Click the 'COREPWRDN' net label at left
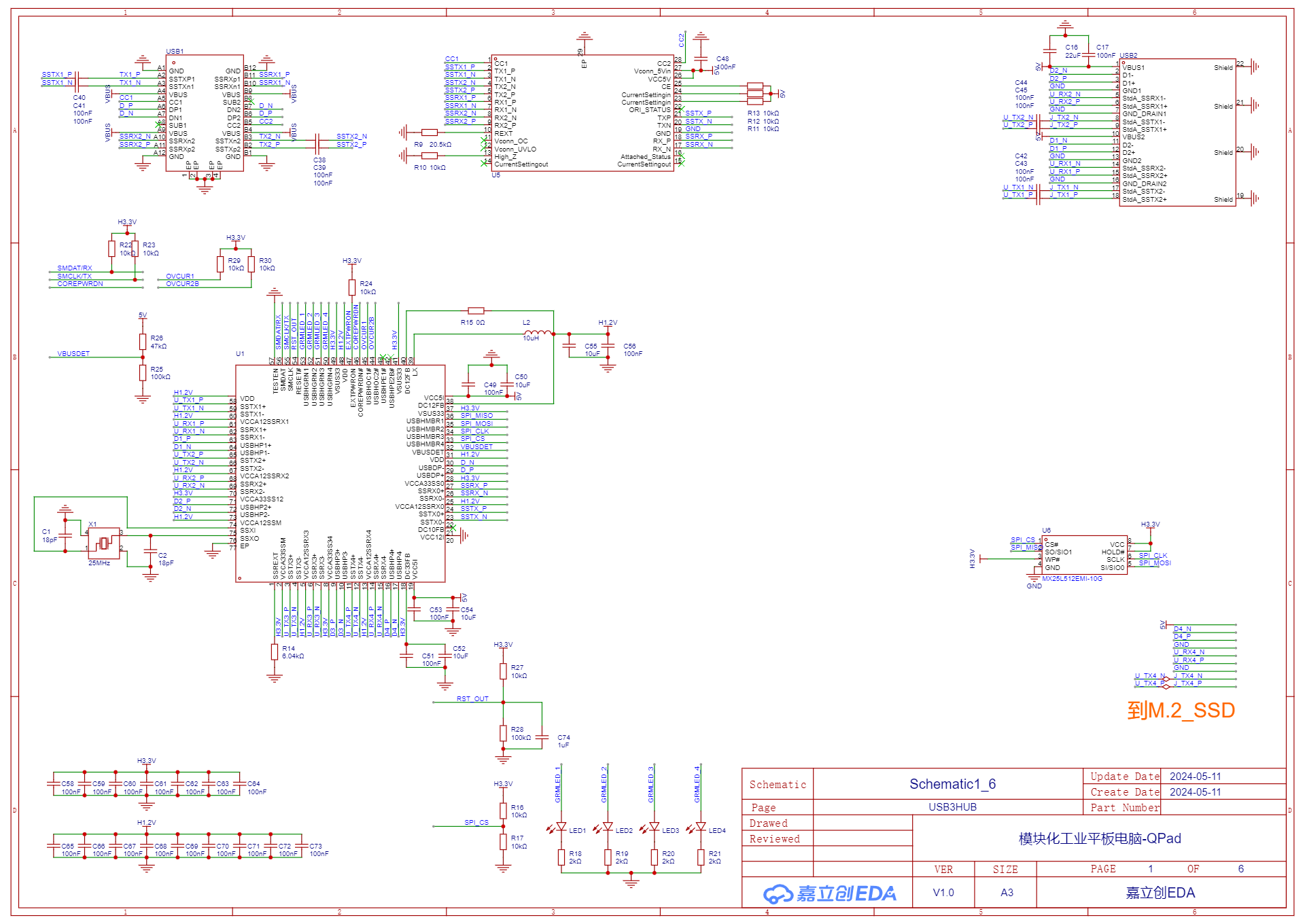The image size is (1305, 924). coord(80,284)
